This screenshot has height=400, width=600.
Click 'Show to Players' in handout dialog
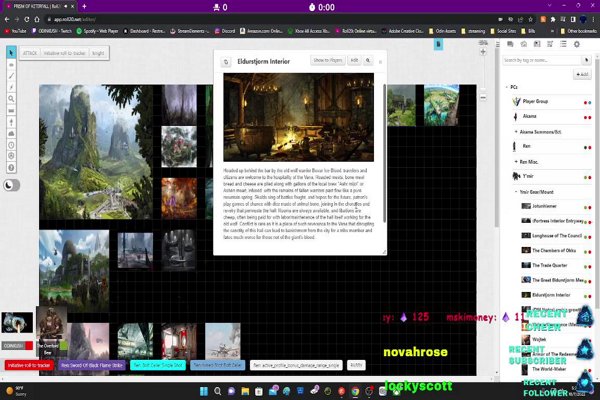(x=328, y=60)
